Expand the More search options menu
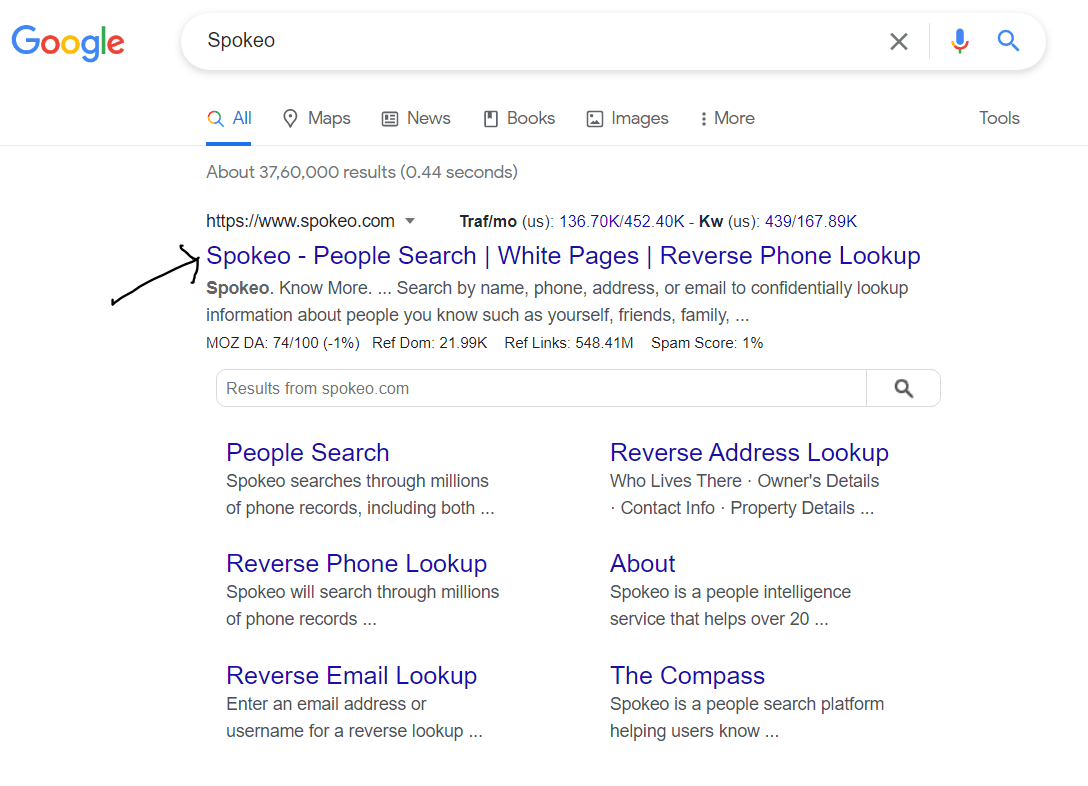1088x786 pixels. [727, 118]
